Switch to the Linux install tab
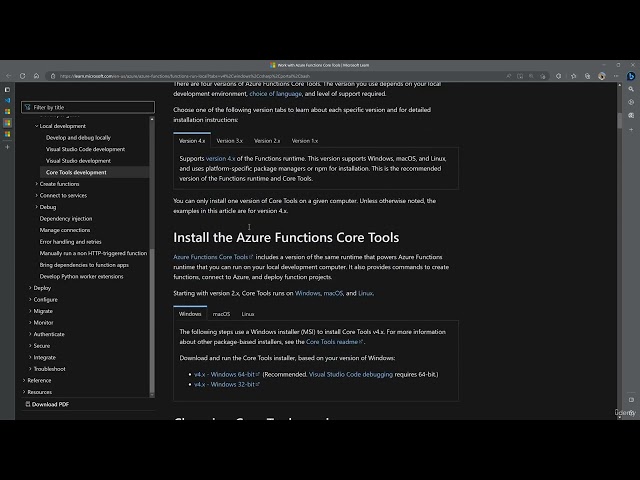Viewport: 640px width, 480px height. [248, 314]
